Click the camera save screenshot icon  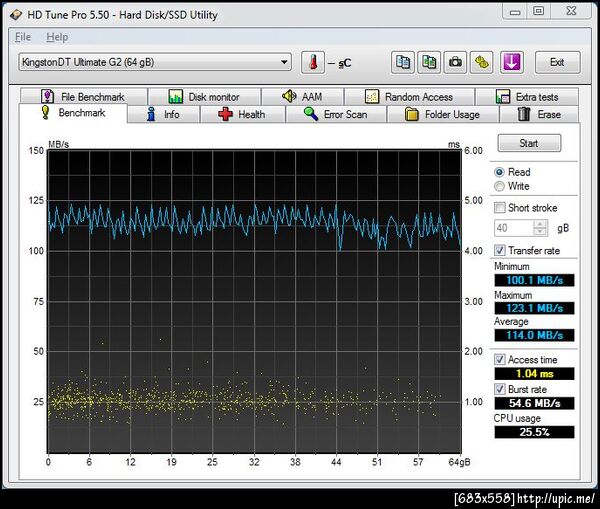pos(455,62)
